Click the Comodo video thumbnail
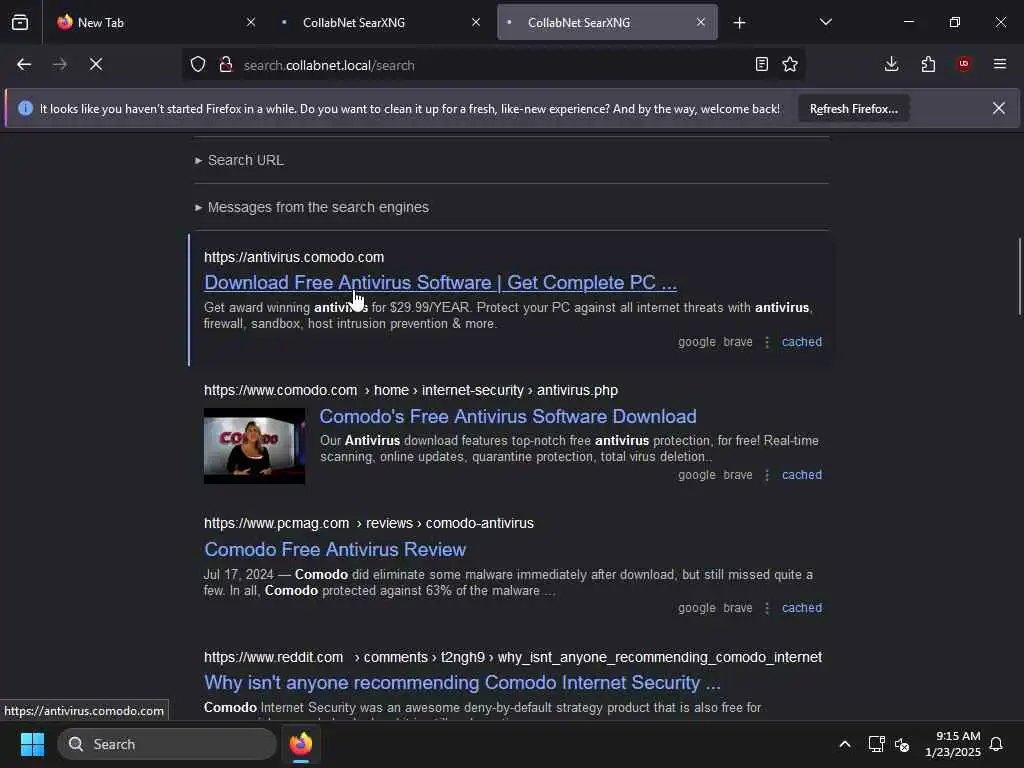The image size is (1024, 768). point(254,446)
